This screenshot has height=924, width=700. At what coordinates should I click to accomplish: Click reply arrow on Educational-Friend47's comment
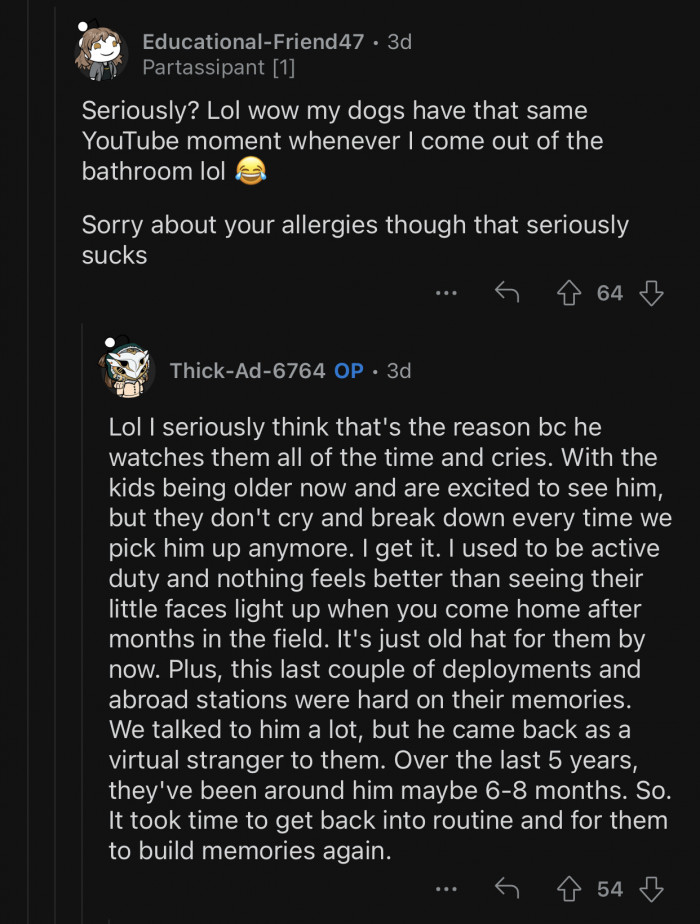coord(507,293)
